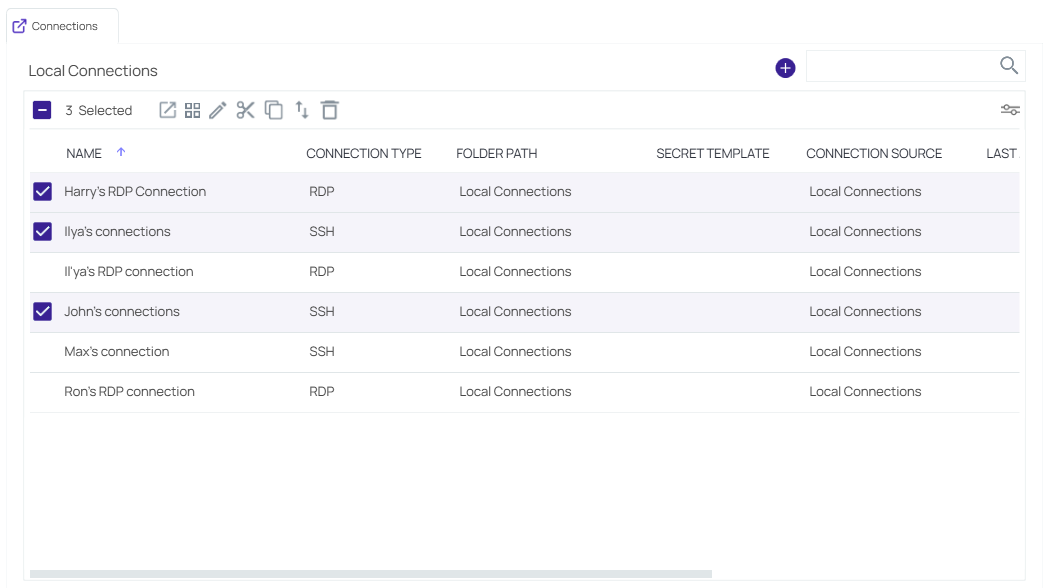Create a new connection with the plus button
The height and width of the screenshot is (588, 1057).
point(784,67)
